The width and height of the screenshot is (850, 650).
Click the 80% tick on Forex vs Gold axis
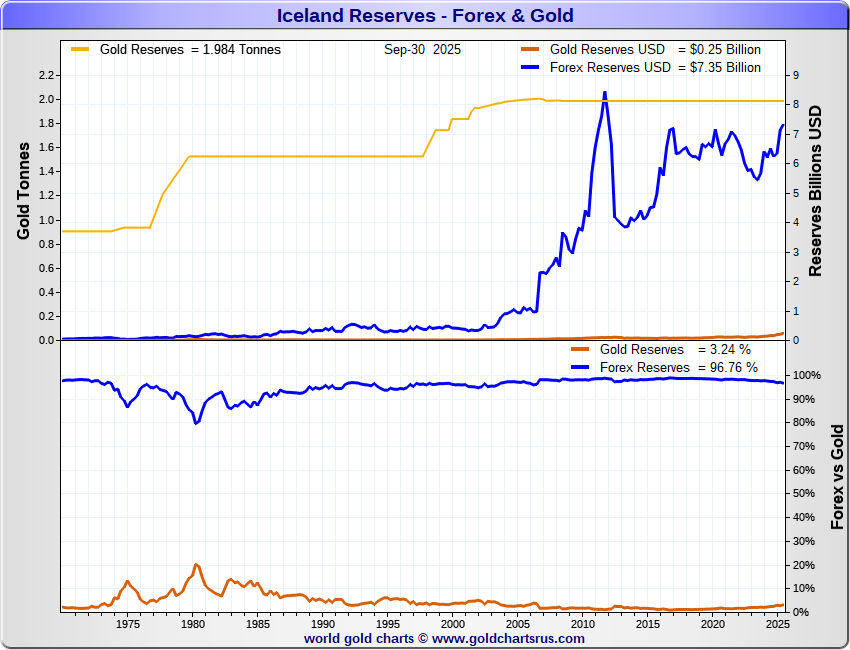[804, 422]
